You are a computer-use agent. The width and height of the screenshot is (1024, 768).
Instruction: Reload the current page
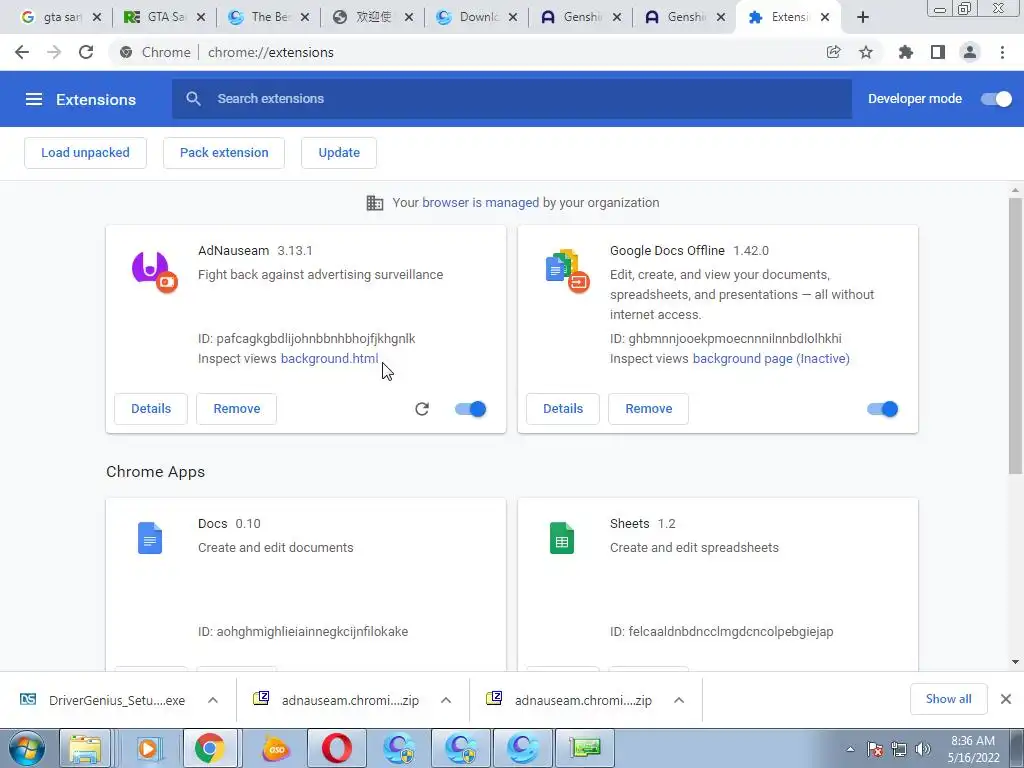point(86,52)
